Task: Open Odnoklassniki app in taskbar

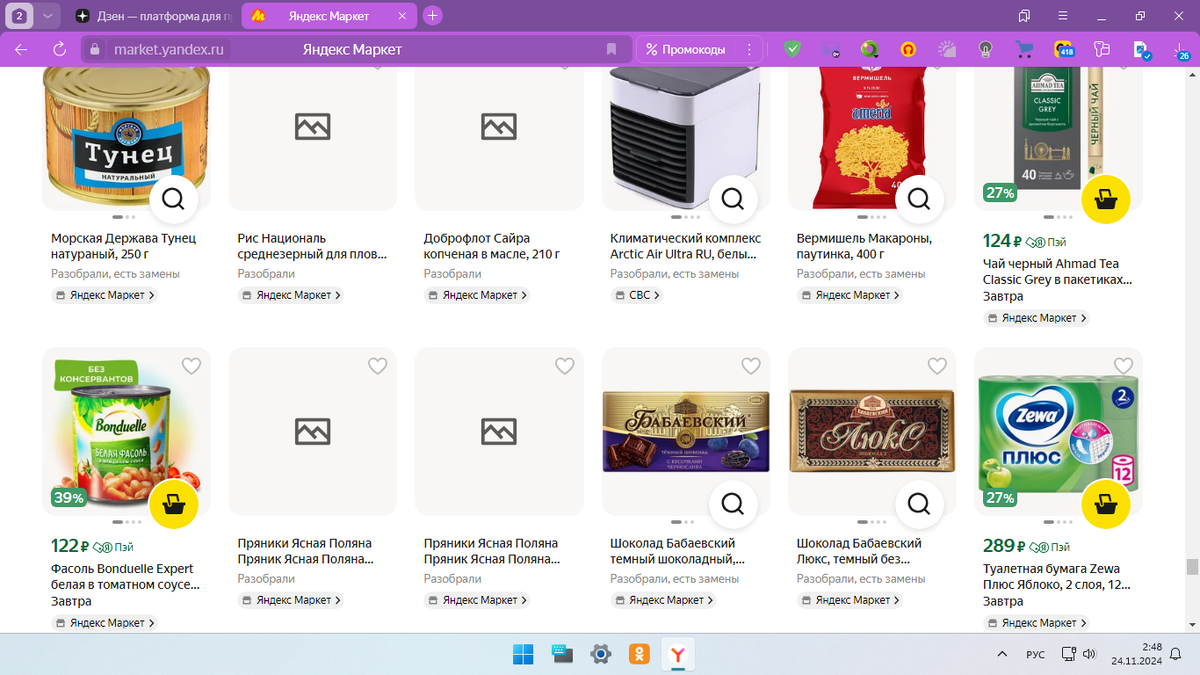Action: coord(640,655)
